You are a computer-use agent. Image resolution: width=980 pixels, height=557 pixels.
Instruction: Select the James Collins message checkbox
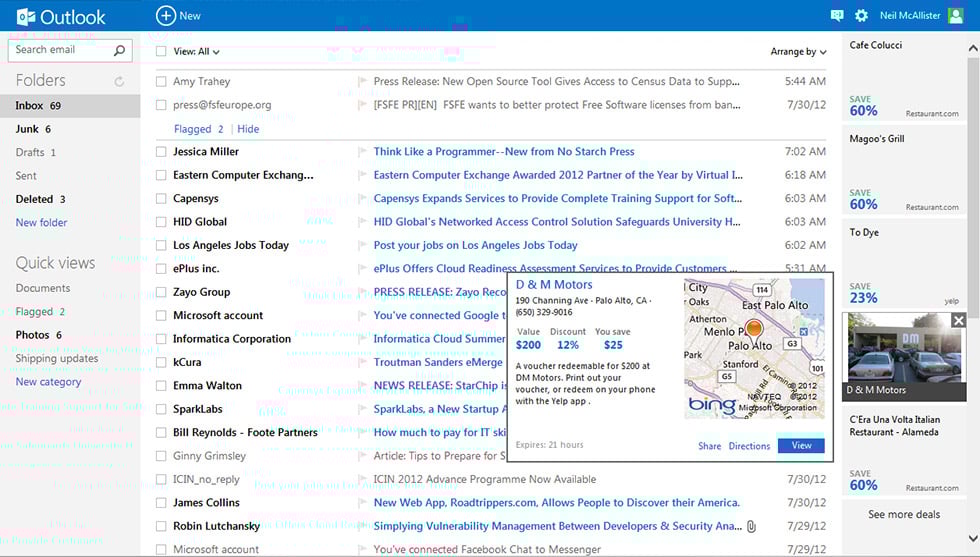[x=161, y=503]
